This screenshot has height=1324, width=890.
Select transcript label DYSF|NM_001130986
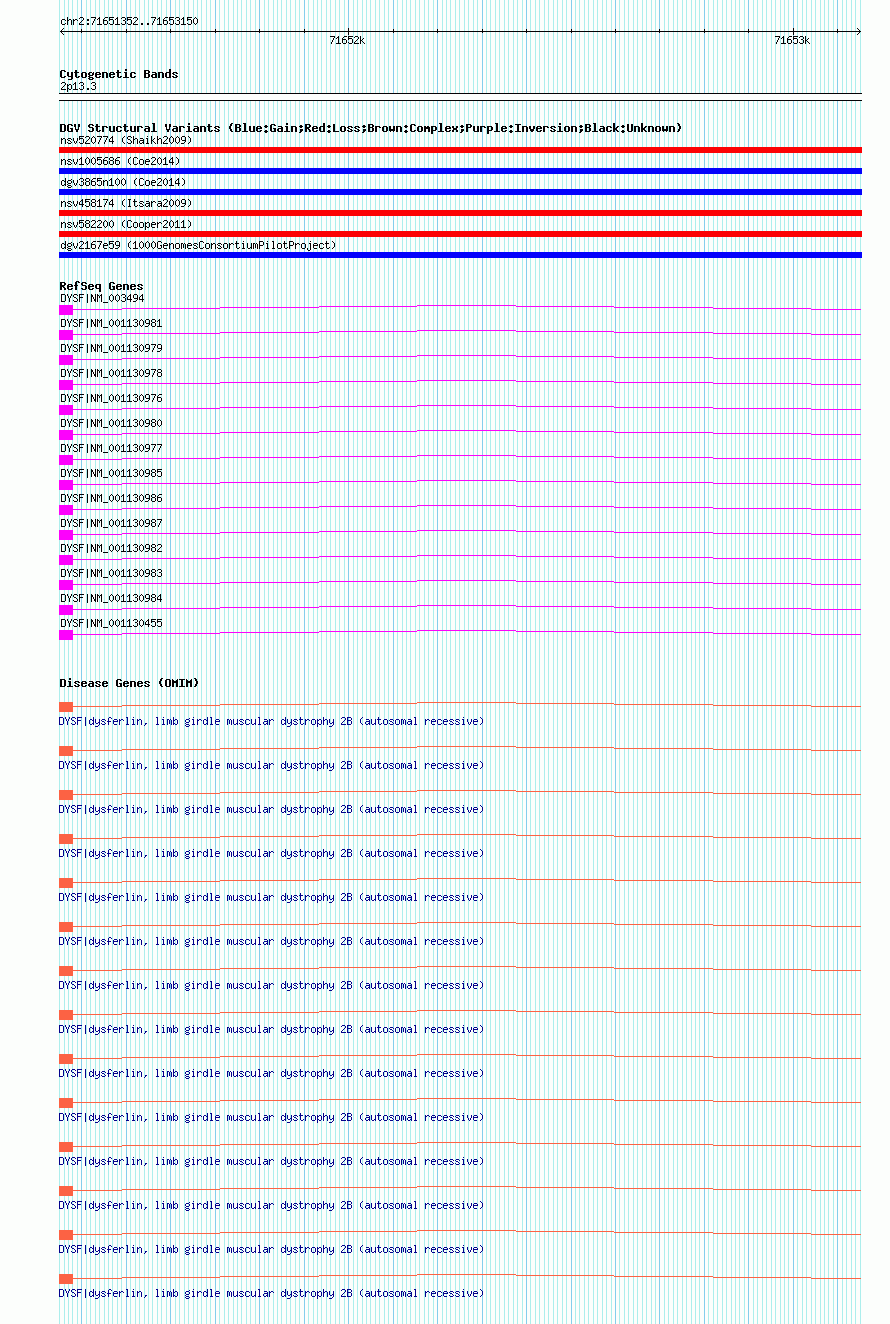[x=111, y=498]
